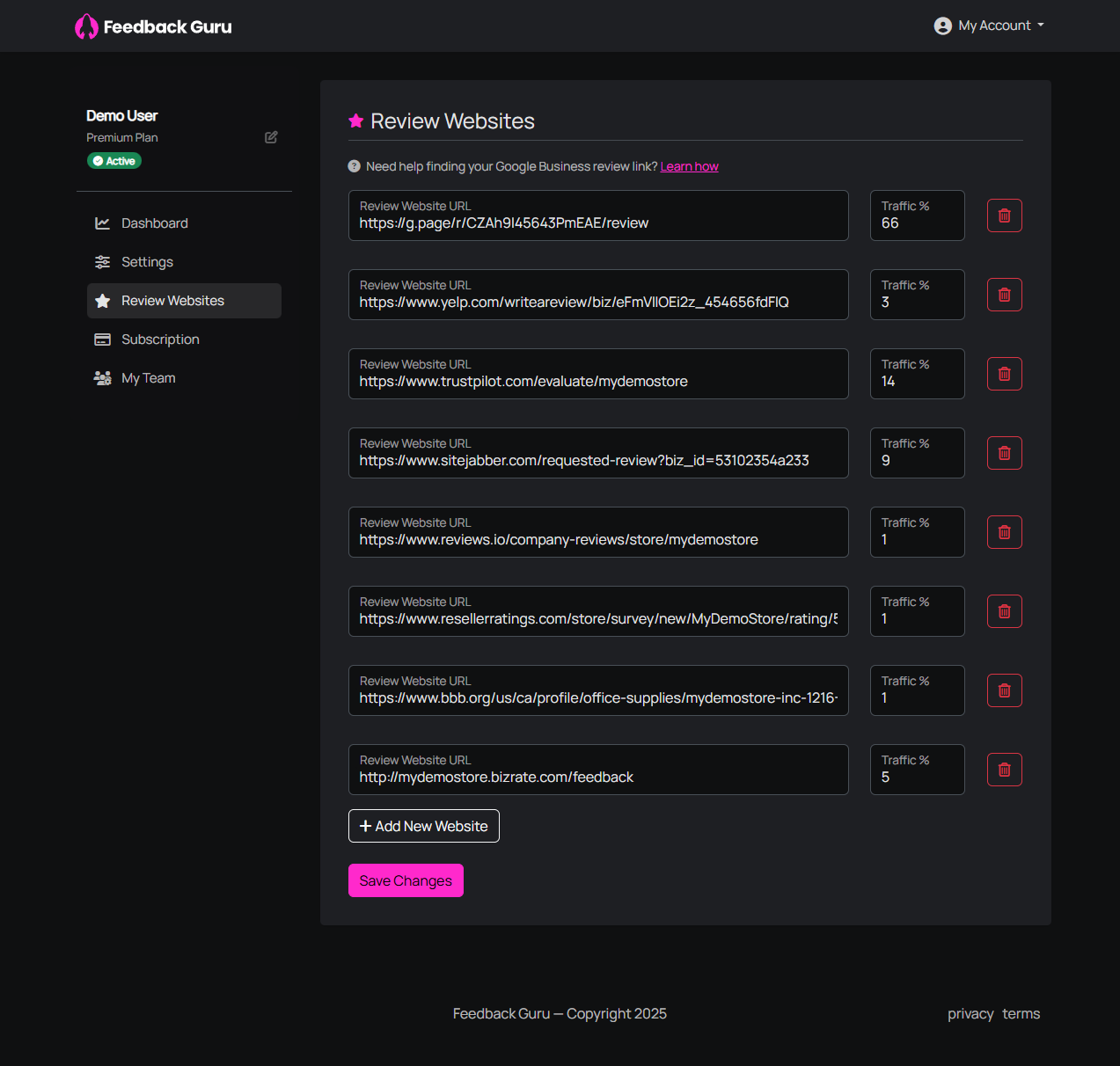
Task: Click the edit profile pencil icon
Action: coord(271,137)
